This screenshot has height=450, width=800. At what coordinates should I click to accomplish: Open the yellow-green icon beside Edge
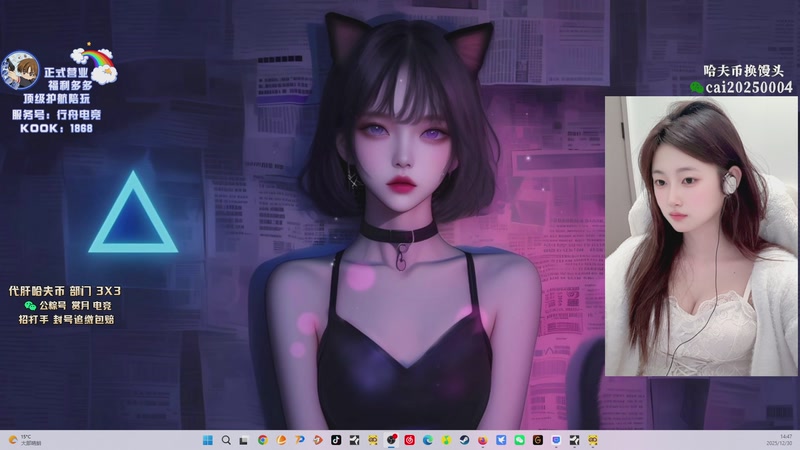coord(446,440)
